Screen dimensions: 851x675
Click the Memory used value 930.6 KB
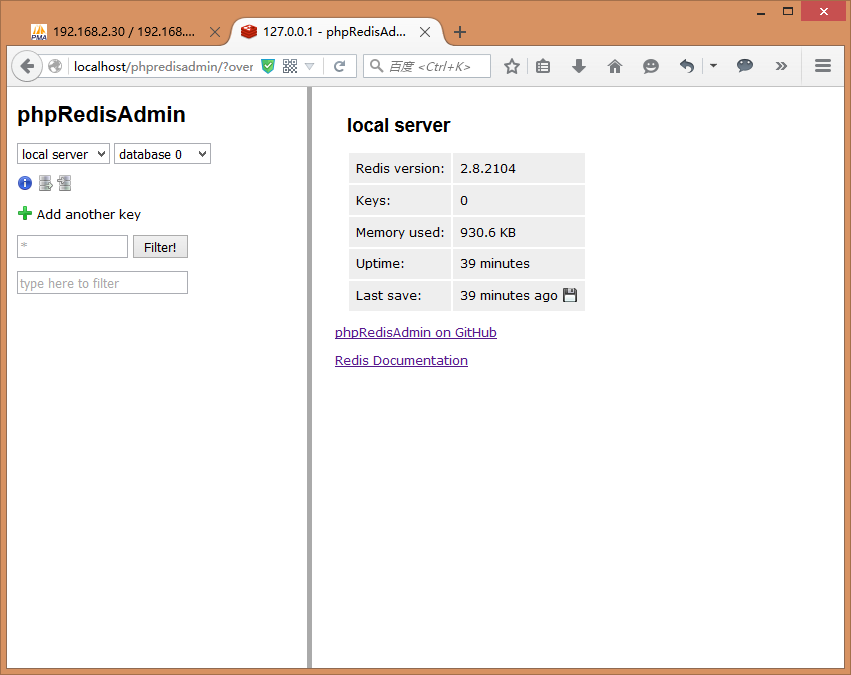pyautogui.click(x=488, y=233)
